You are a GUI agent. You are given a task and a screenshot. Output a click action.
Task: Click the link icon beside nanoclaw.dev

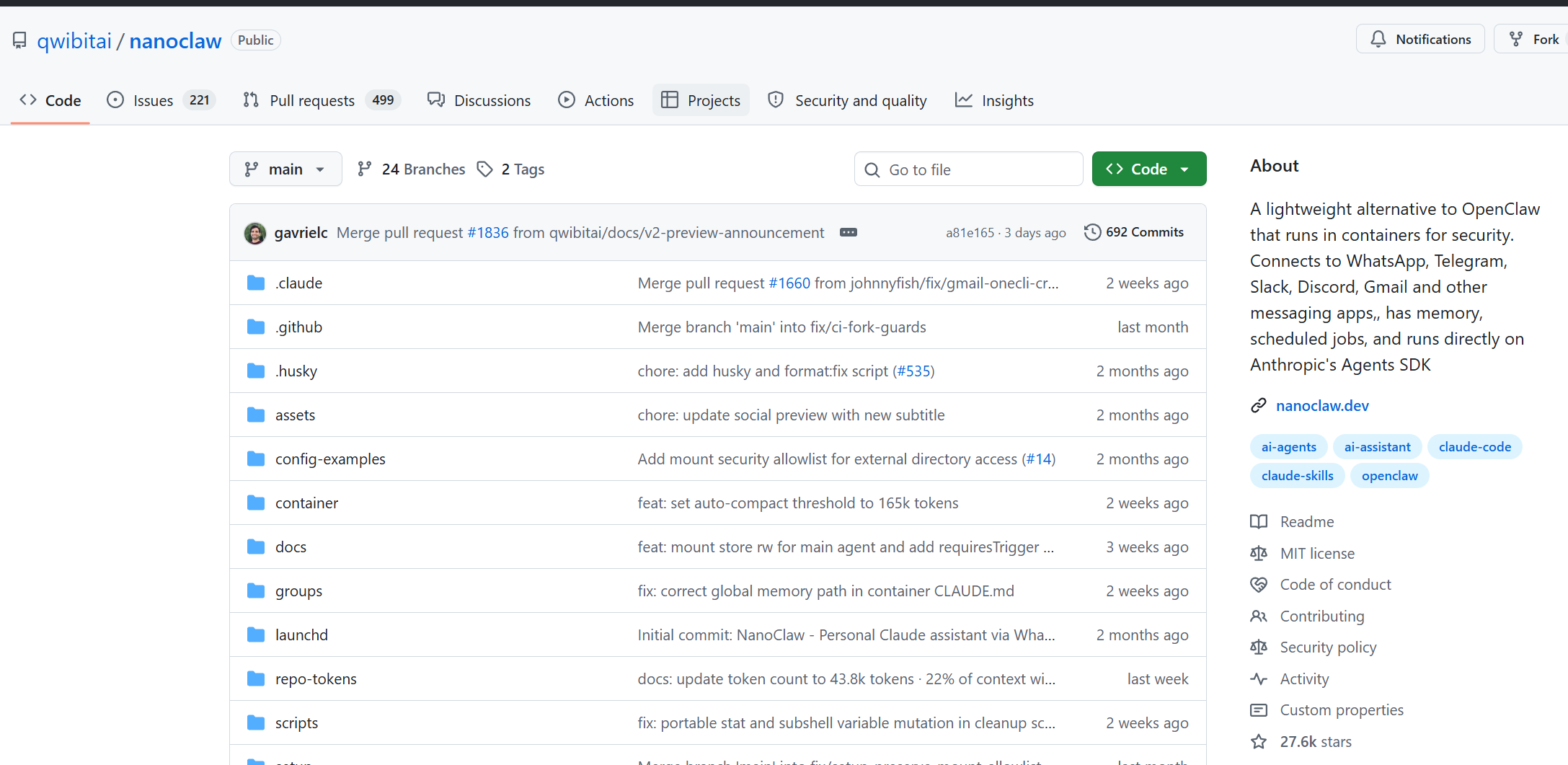click(1259, 405)
